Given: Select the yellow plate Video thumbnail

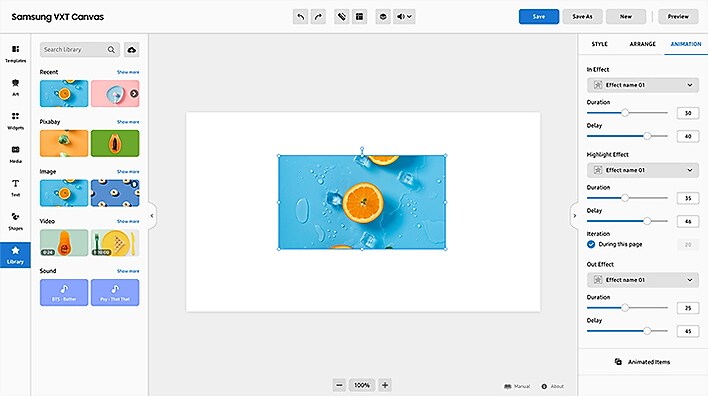Looking at the screenshot, I should (x=115, y=242).
